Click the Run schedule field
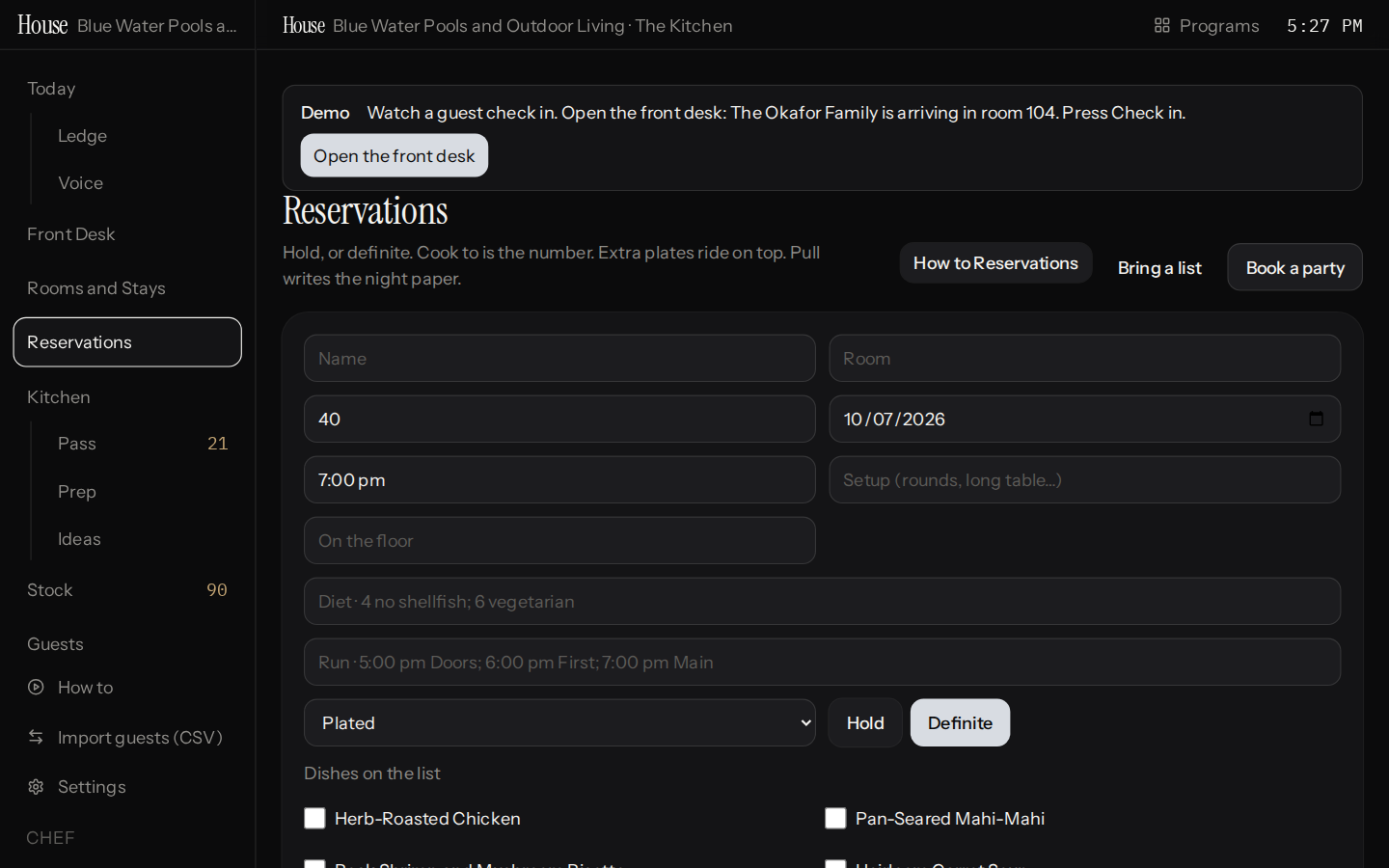Image resolution: width=1389 pixels, height=868 pixels. coord(822,662)
